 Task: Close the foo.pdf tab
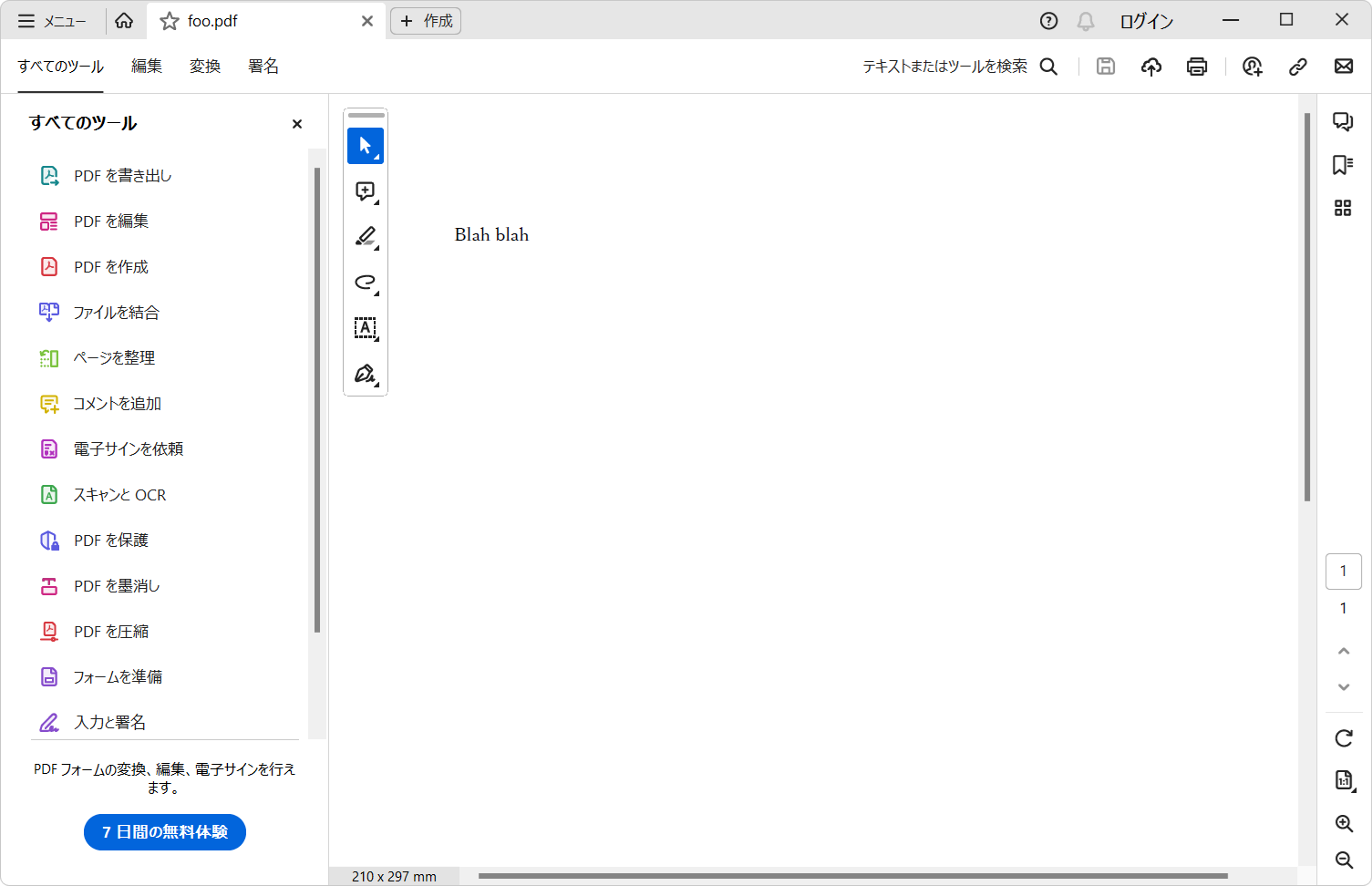367,21
